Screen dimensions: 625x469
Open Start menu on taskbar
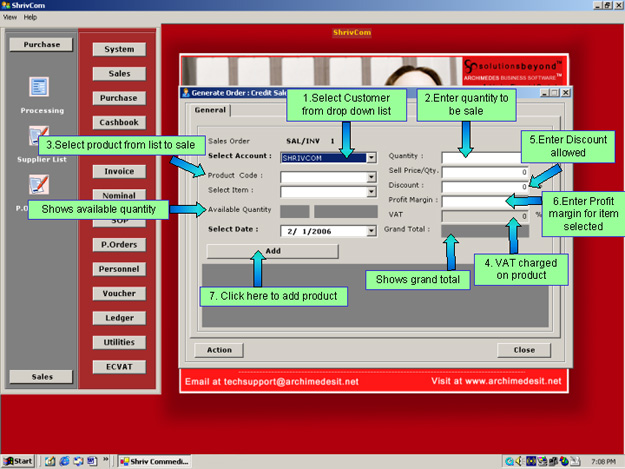click(19, 461)
